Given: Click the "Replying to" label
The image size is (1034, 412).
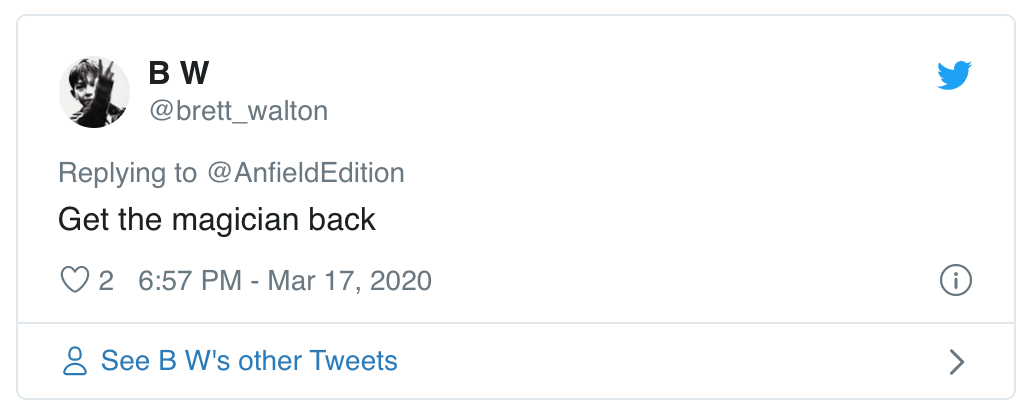Looking at the screenshot, I should click(128, 172).
